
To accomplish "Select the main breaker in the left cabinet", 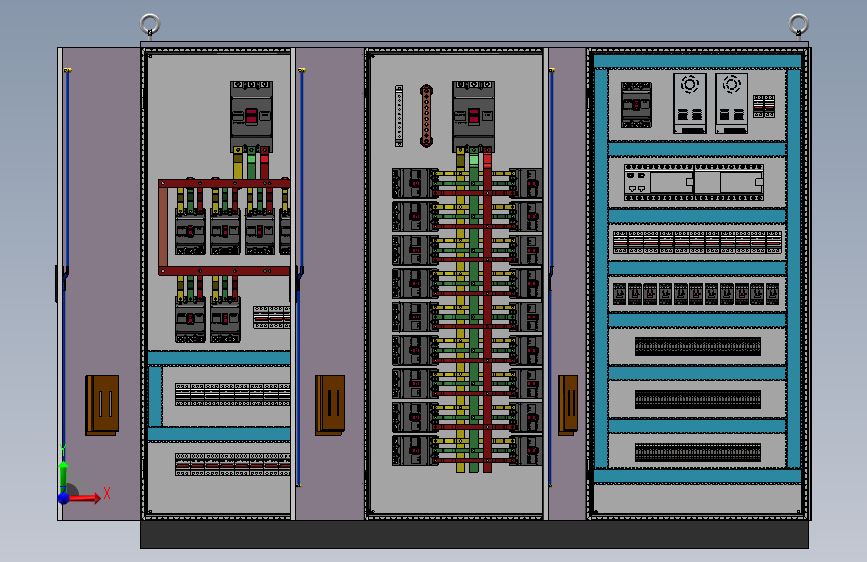I will click(x=251, y=117).
